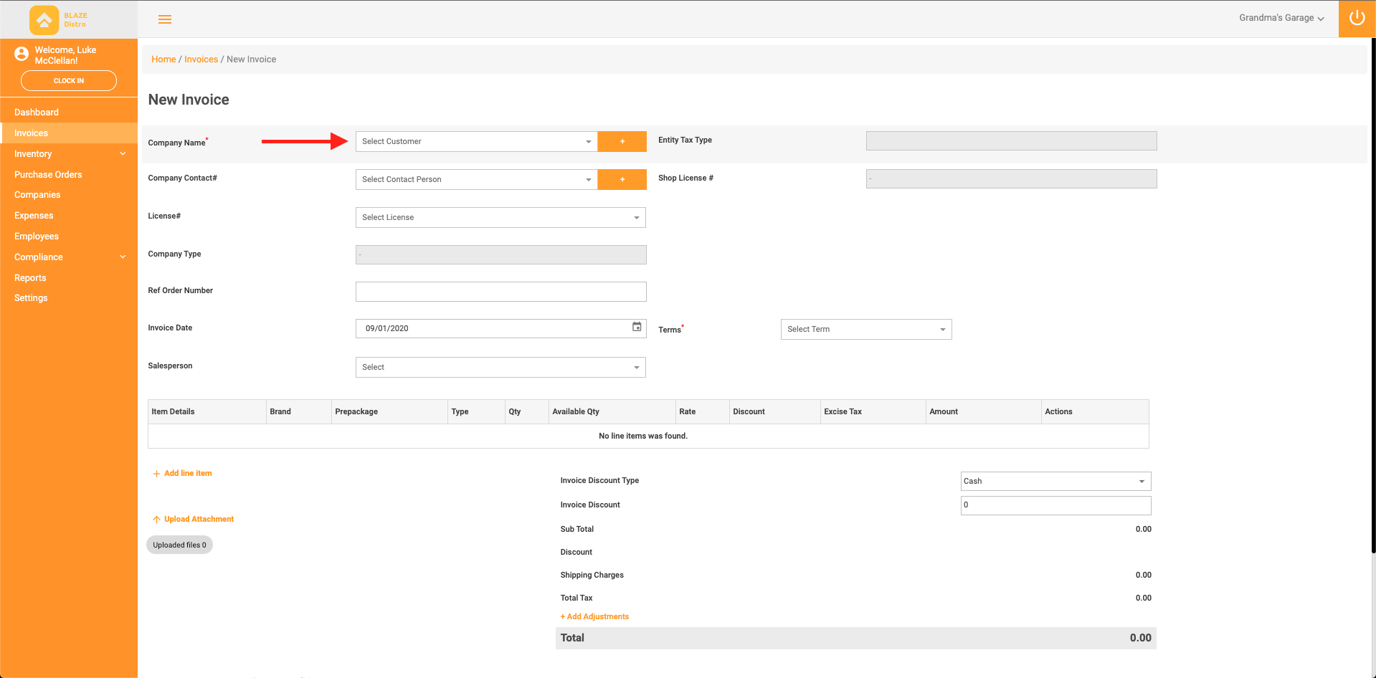
Task: Open the calendar picker for Invoice Date
Action: 636,327
